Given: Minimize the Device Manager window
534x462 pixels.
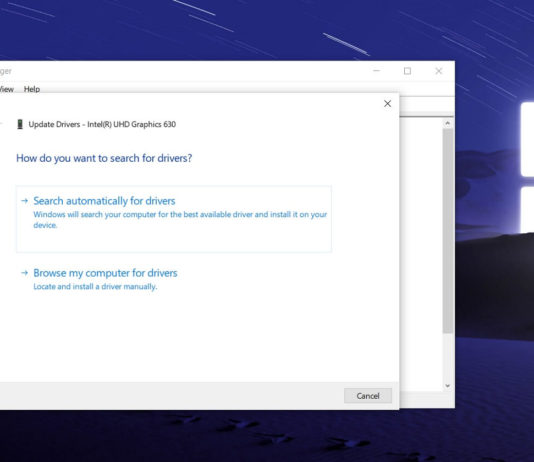Looking at the screenshot, I should [376, 71].
